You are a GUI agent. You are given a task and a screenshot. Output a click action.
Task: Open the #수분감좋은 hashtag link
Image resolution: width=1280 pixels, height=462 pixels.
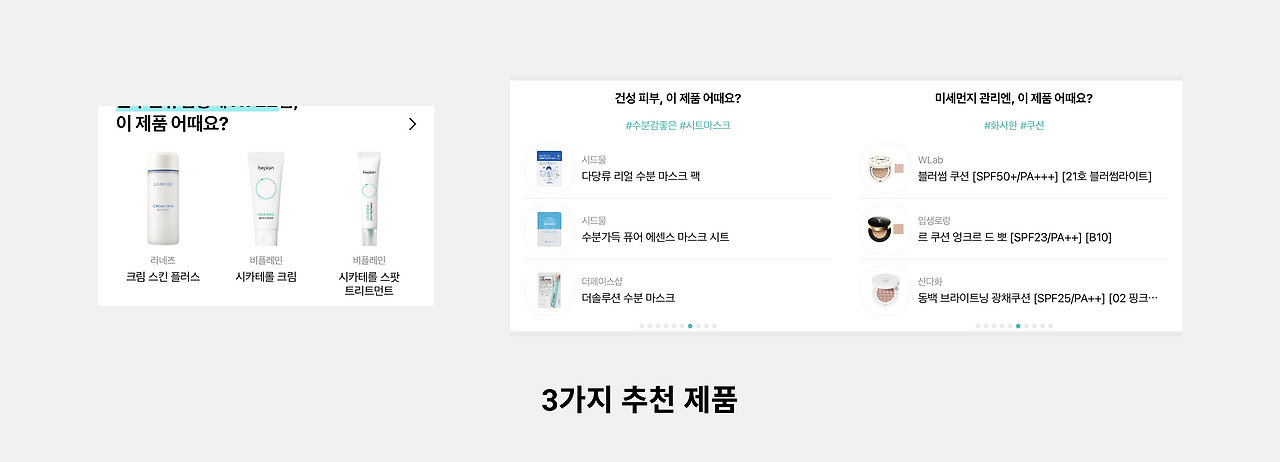(x=651, y=126)
